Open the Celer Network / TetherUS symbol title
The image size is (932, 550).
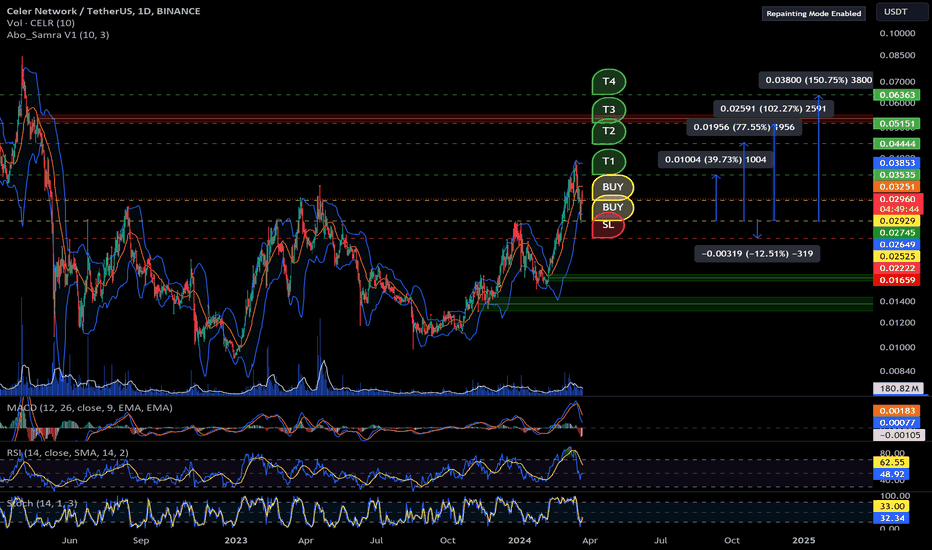103,11
